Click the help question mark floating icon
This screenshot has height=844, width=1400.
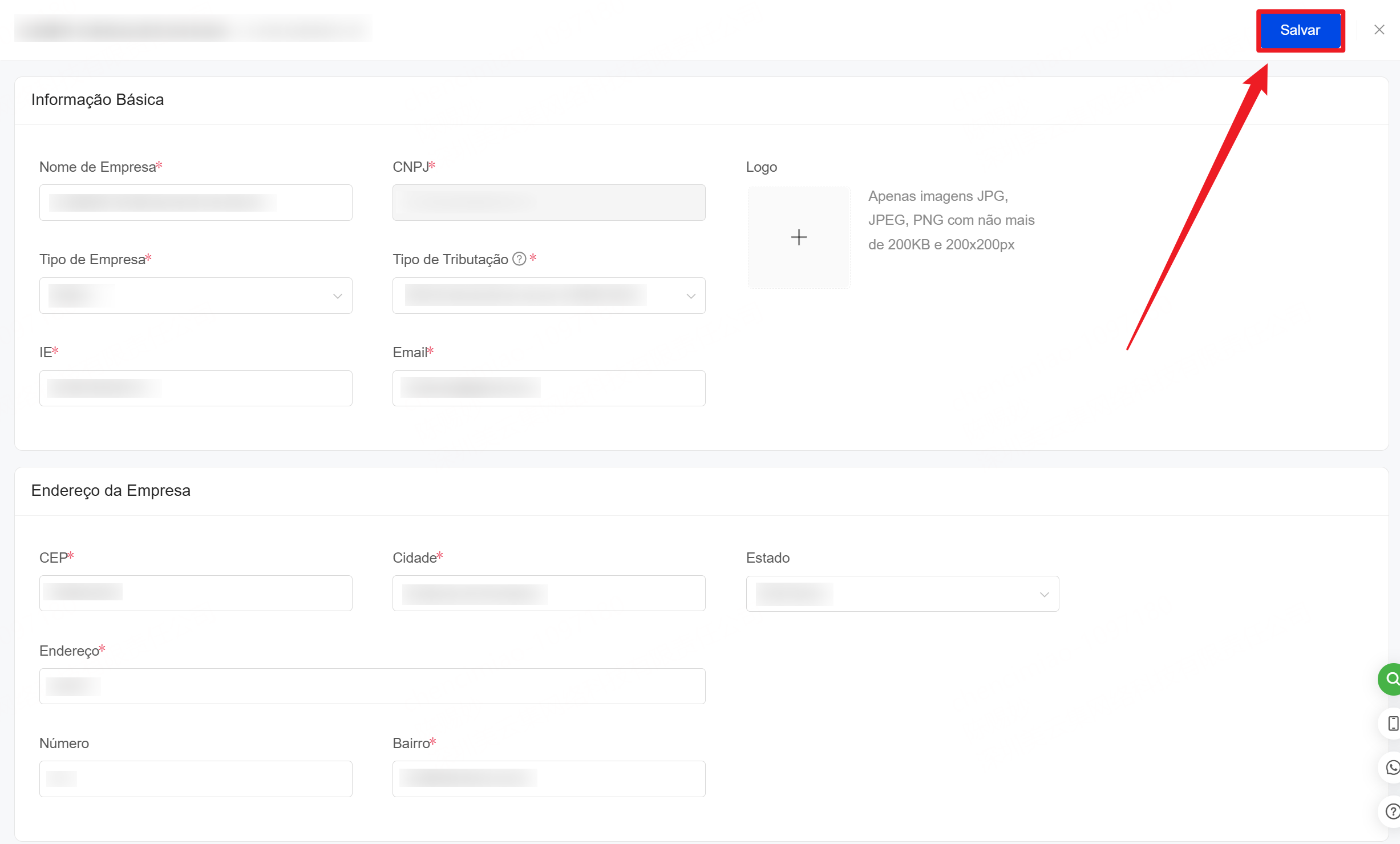pos(1392,811)
